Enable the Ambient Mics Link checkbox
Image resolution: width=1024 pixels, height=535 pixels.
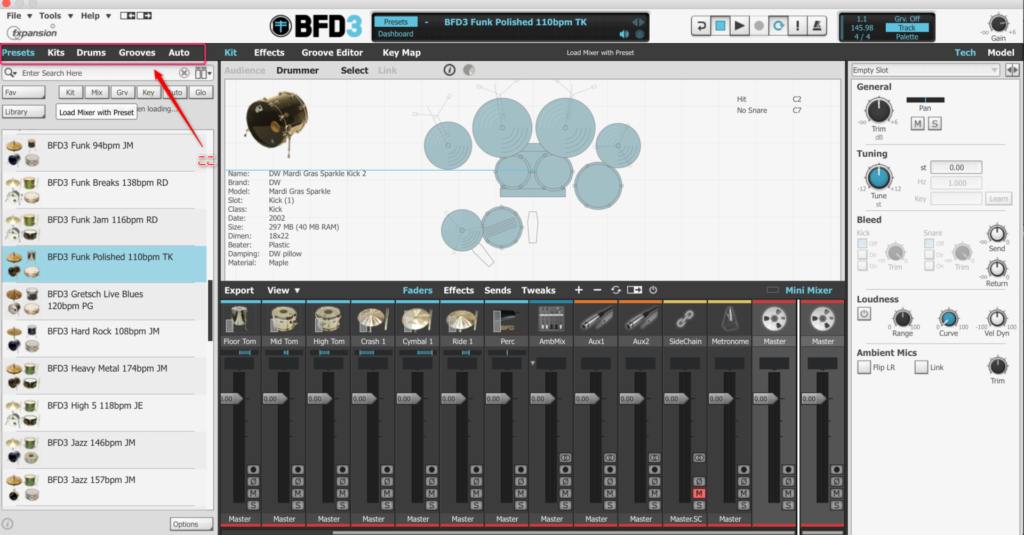(x=921, y=367)
